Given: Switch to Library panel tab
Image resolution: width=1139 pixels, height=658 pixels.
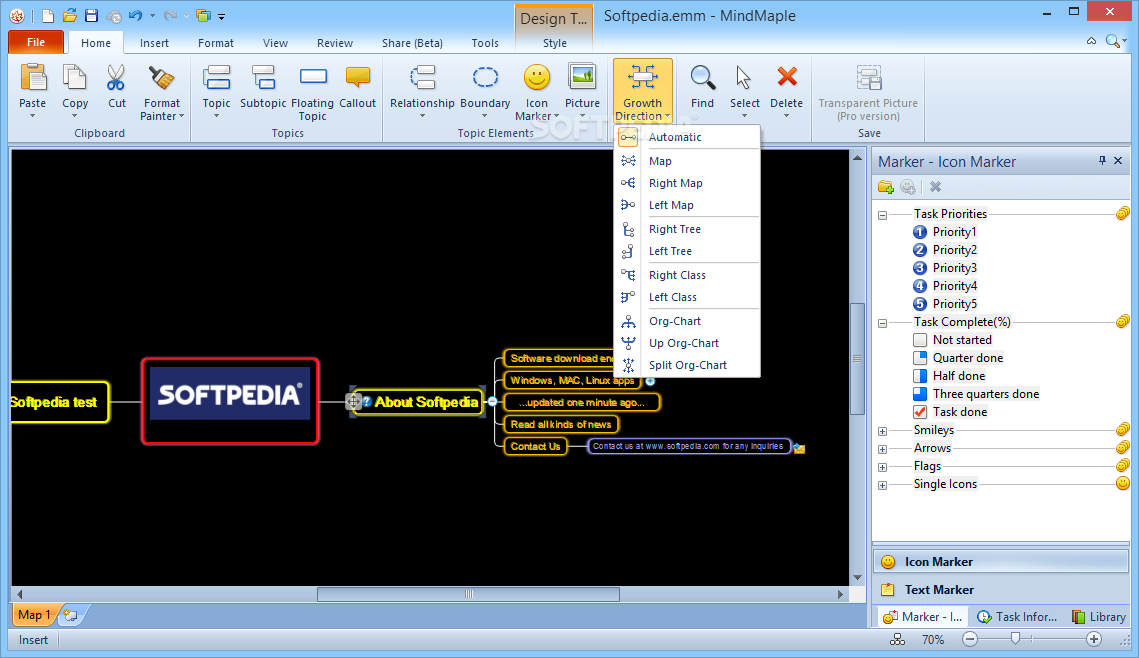Looking at the screenshot, I should click(1098, 617).
